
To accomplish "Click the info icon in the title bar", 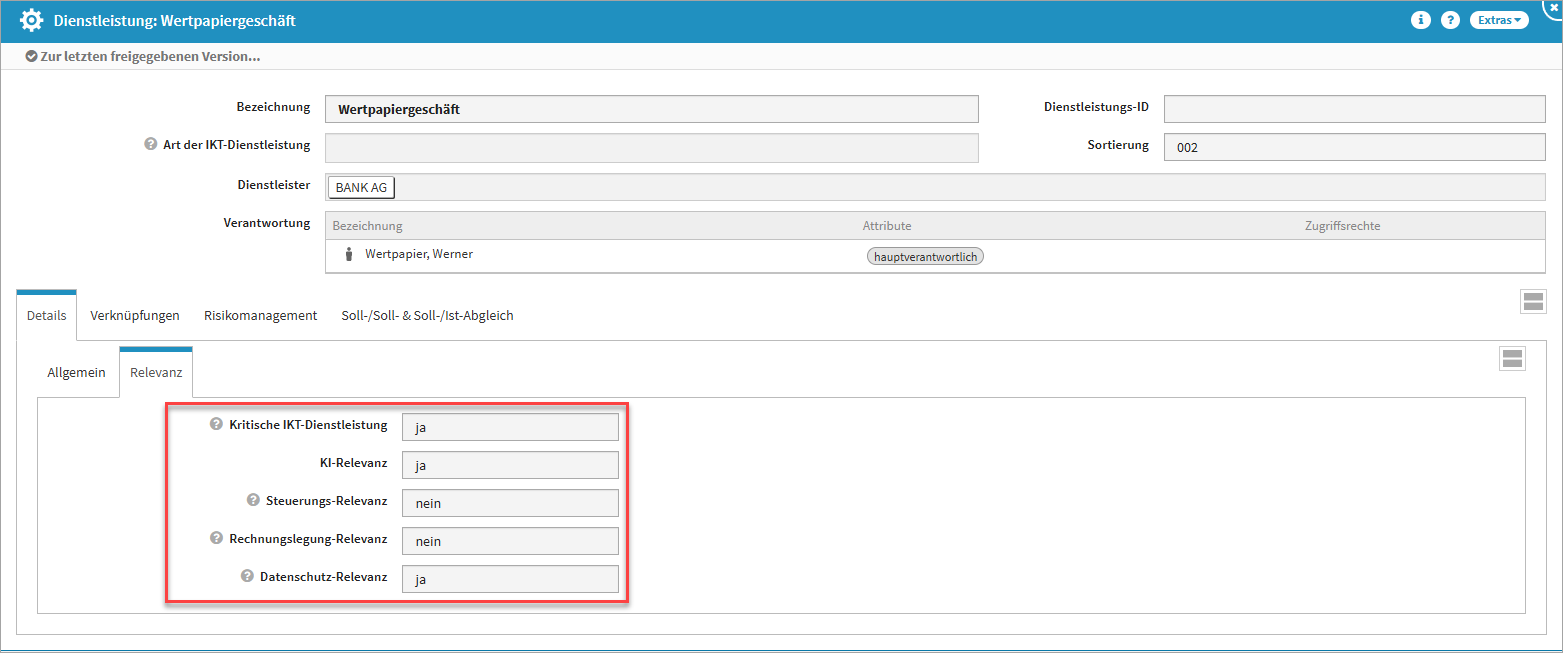I will click(x=1420, y=20).
